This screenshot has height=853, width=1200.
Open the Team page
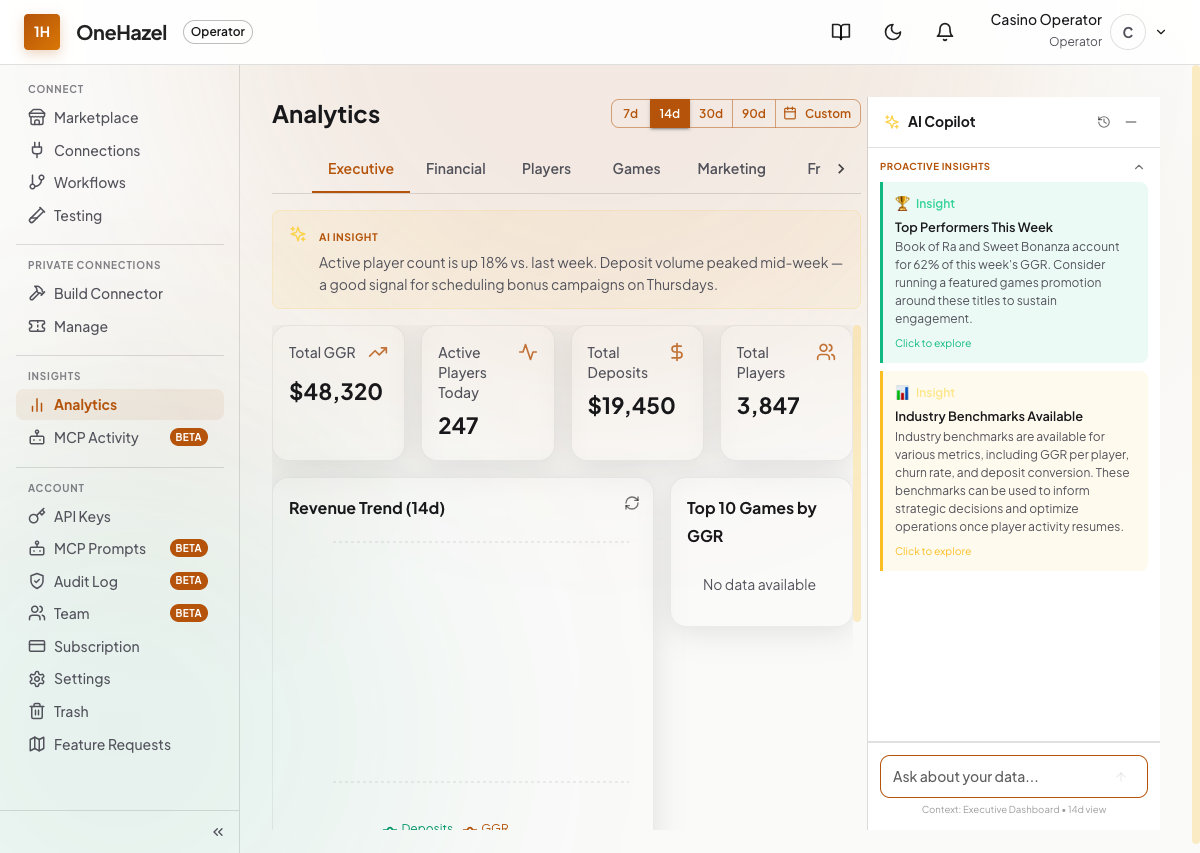pos(120,614)
